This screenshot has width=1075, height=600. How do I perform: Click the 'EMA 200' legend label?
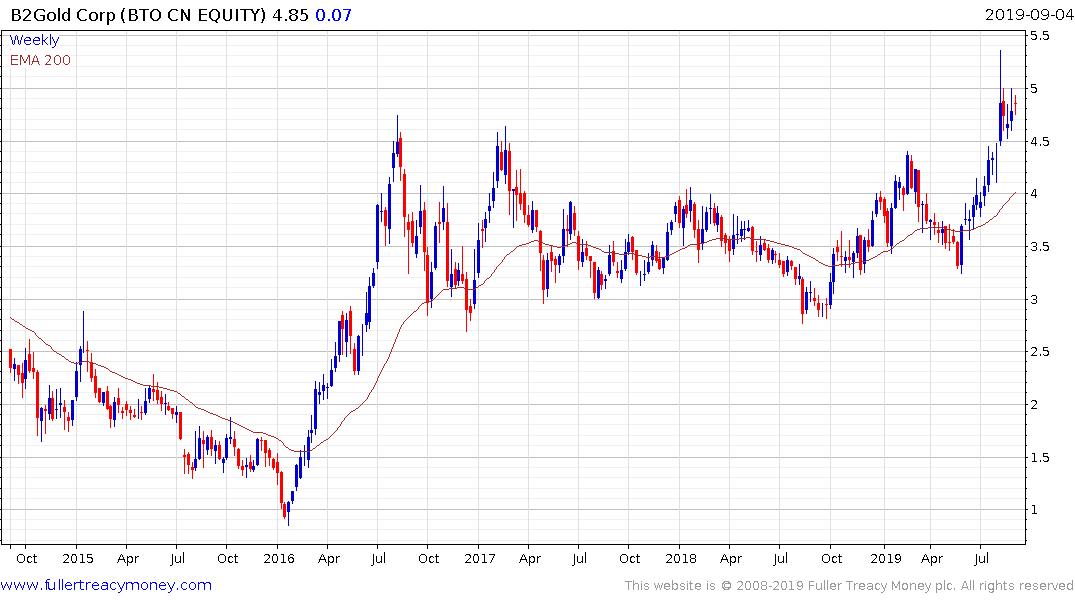40,60
